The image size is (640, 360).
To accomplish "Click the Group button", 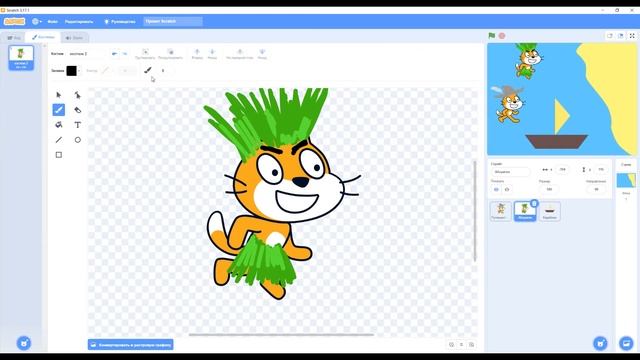I will pyautogui.click(x=145, y=54).
